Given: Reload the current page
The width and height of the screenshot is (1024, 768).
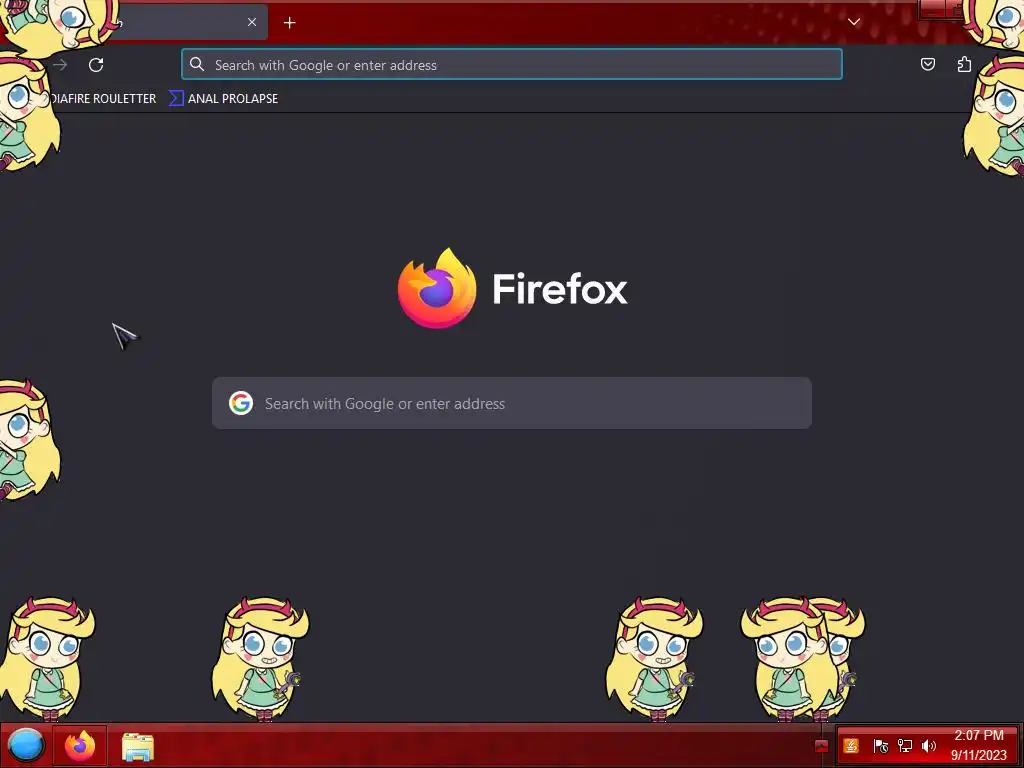Looking at the screenshot, I should (96, 65).
